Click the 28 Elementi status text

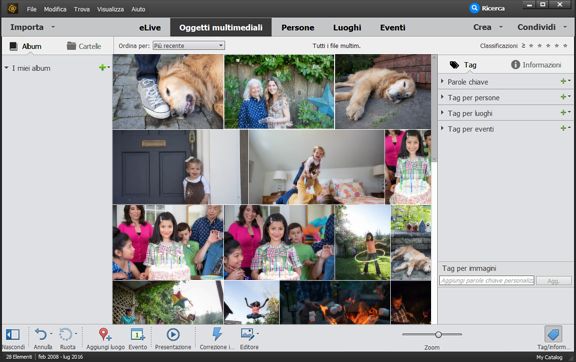19,357
